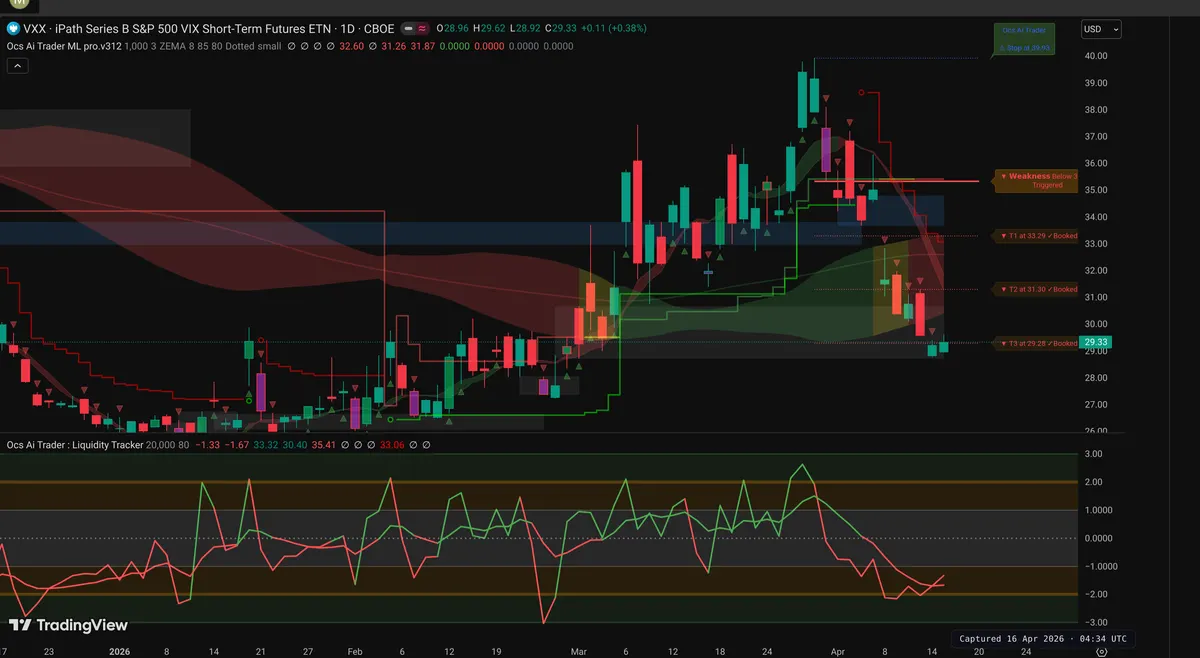The image size is (1200, 658).
Task: Click the Feb label on time axis
Action: (355, 650)
